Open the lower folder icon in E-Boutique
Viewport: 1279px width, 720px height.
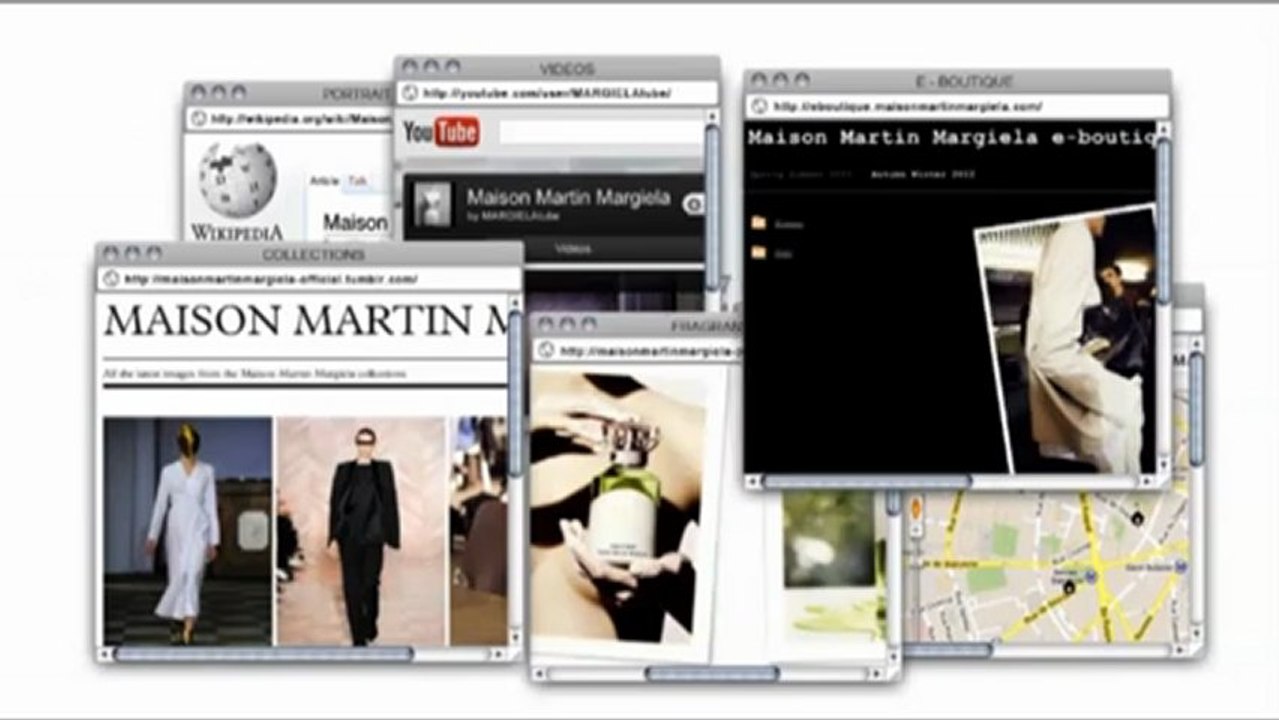759,253
